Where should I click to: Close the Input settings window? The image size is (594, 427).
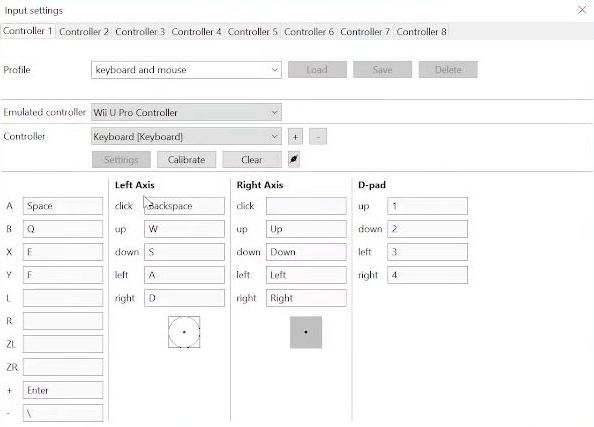click(582, 10)
